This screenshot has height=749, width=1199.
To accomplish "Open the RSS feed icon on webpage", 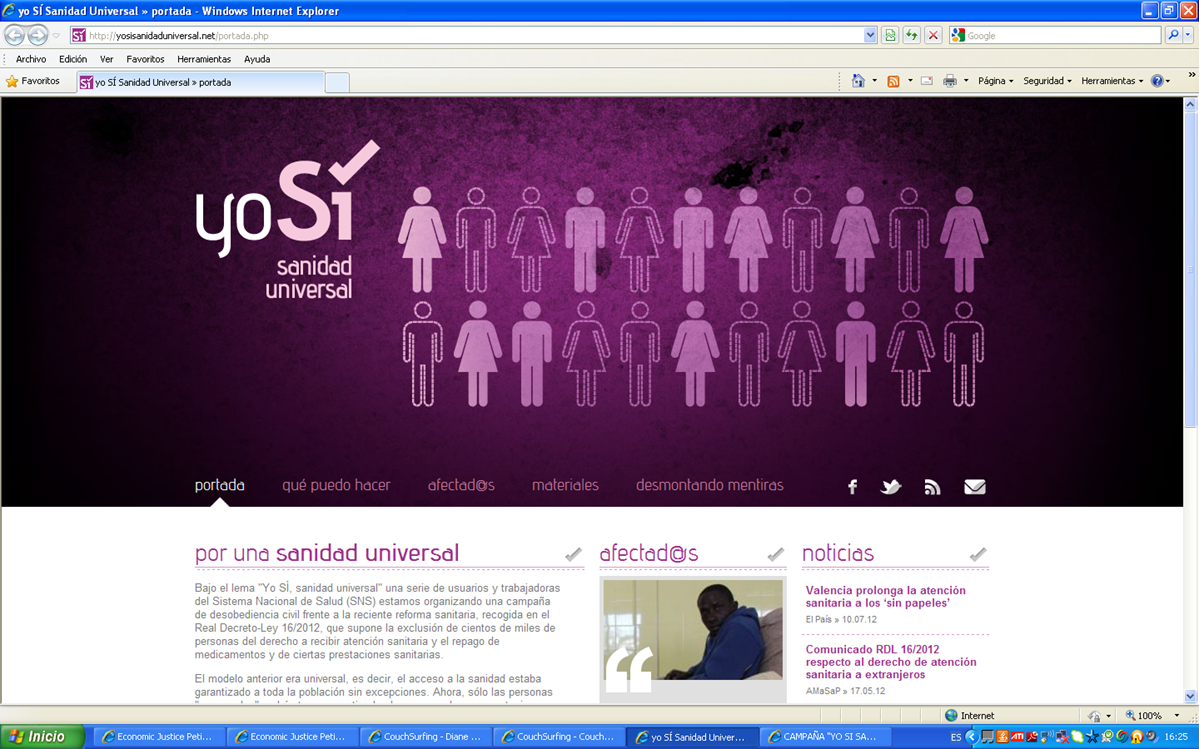I will [x=932, y=487].
